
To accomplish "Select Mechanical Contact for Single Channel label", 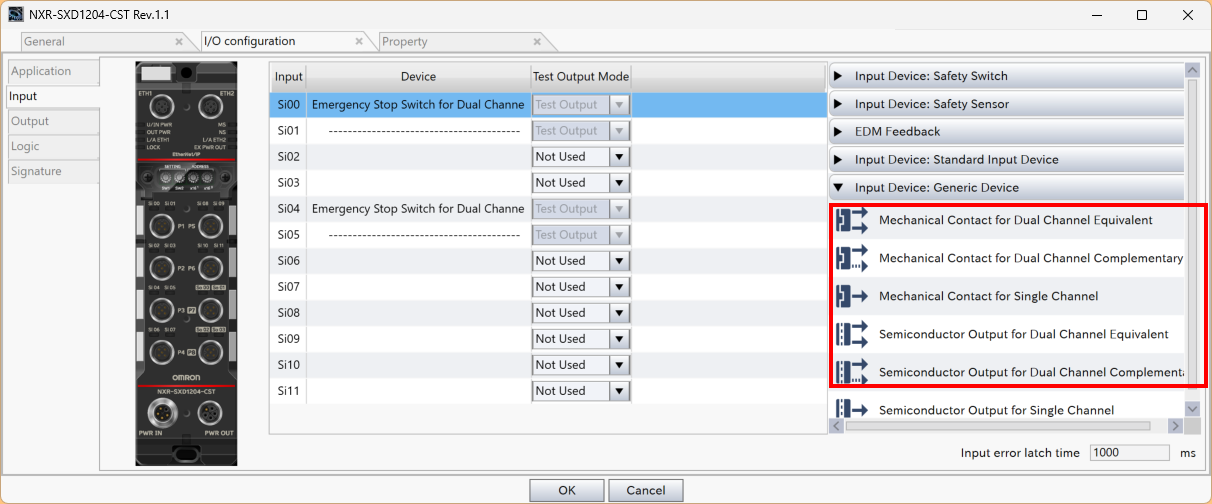I will pos(988,296).
